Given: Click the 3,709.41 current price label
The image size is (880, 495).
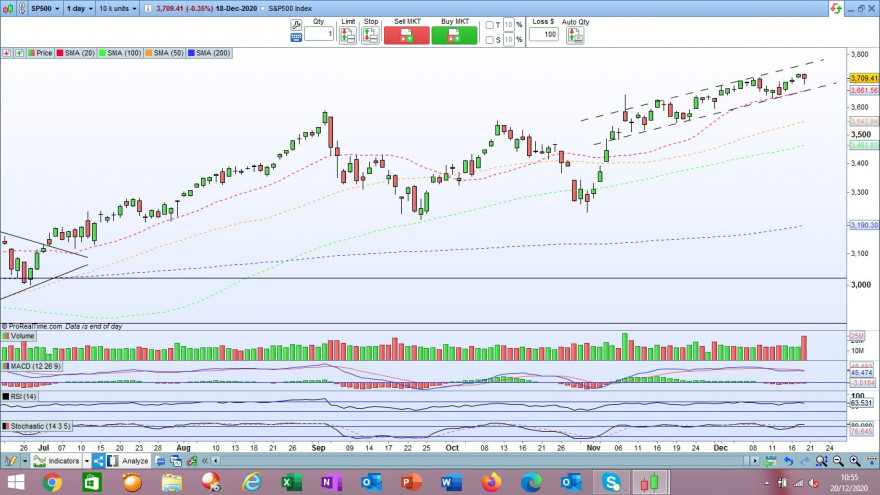Looking at the screenshot, I should click(x=864, y=78).
